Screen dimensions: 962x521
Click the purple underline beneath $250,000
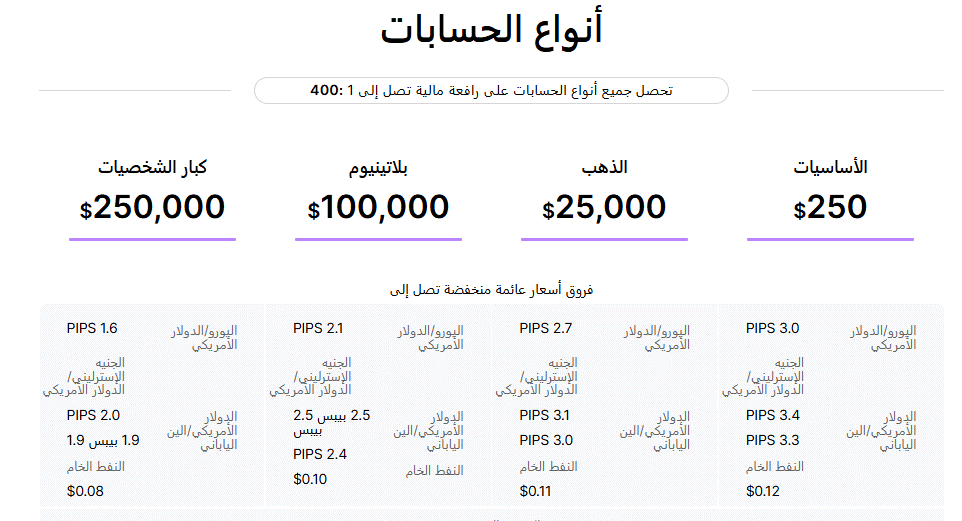[x=152, y=239]
